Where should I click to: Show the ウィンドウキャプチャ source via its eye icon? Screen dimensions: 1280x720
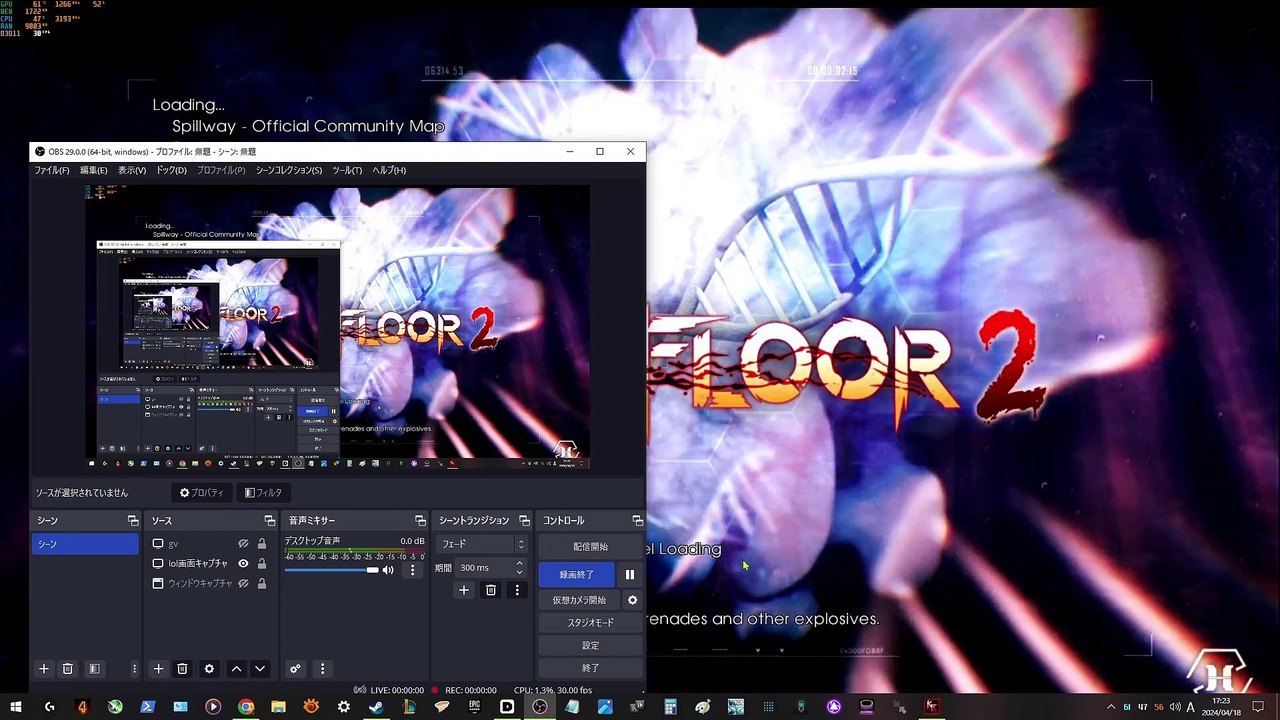pos(243,583)
